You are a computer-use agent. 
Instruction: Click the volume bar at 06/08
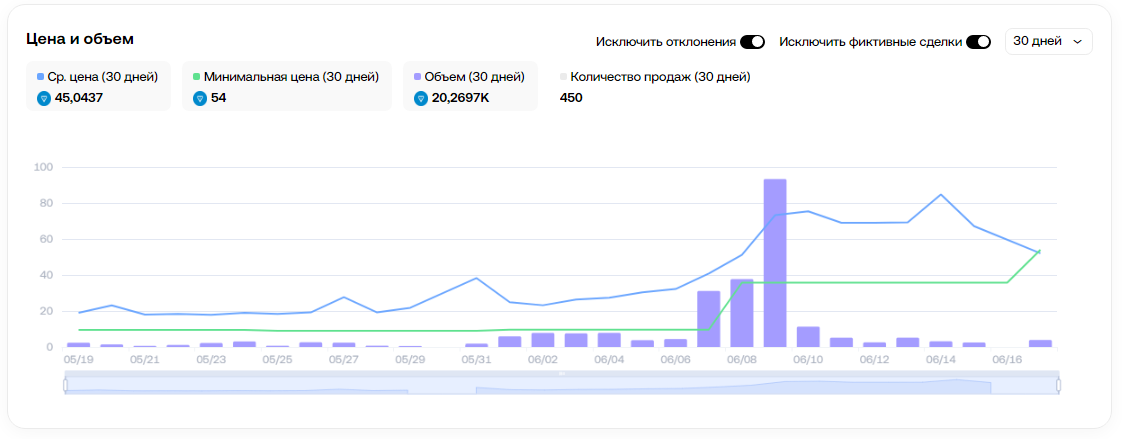742,313
